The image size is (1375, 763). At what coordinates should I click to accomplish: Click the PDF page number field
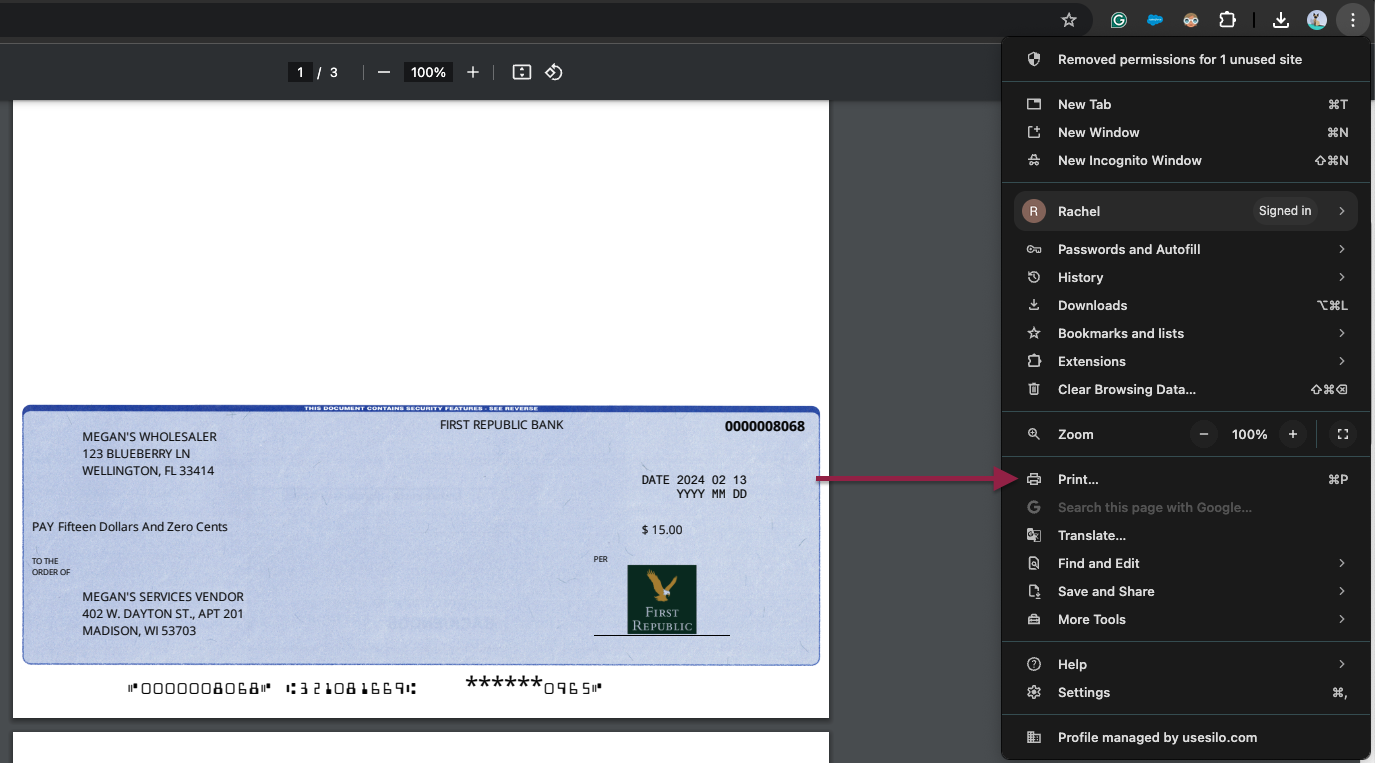(300, 72)
